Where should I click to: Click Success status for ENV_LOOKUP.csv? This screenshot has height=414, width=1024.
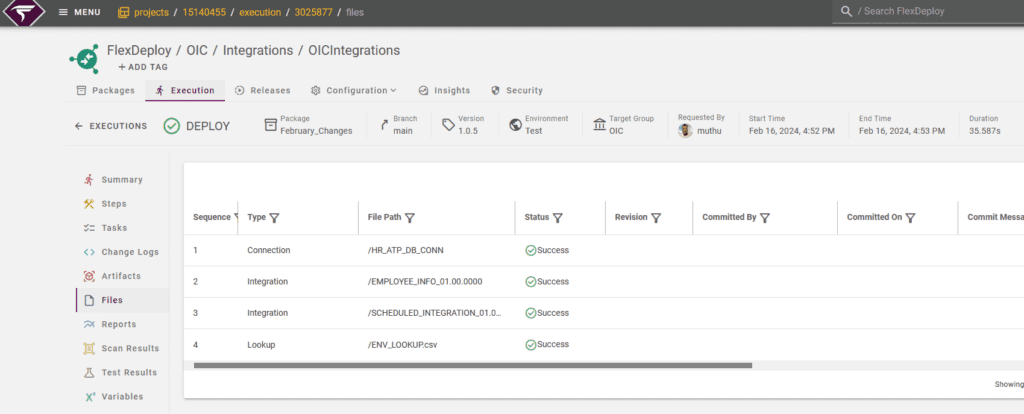click(x=547, y=344)
